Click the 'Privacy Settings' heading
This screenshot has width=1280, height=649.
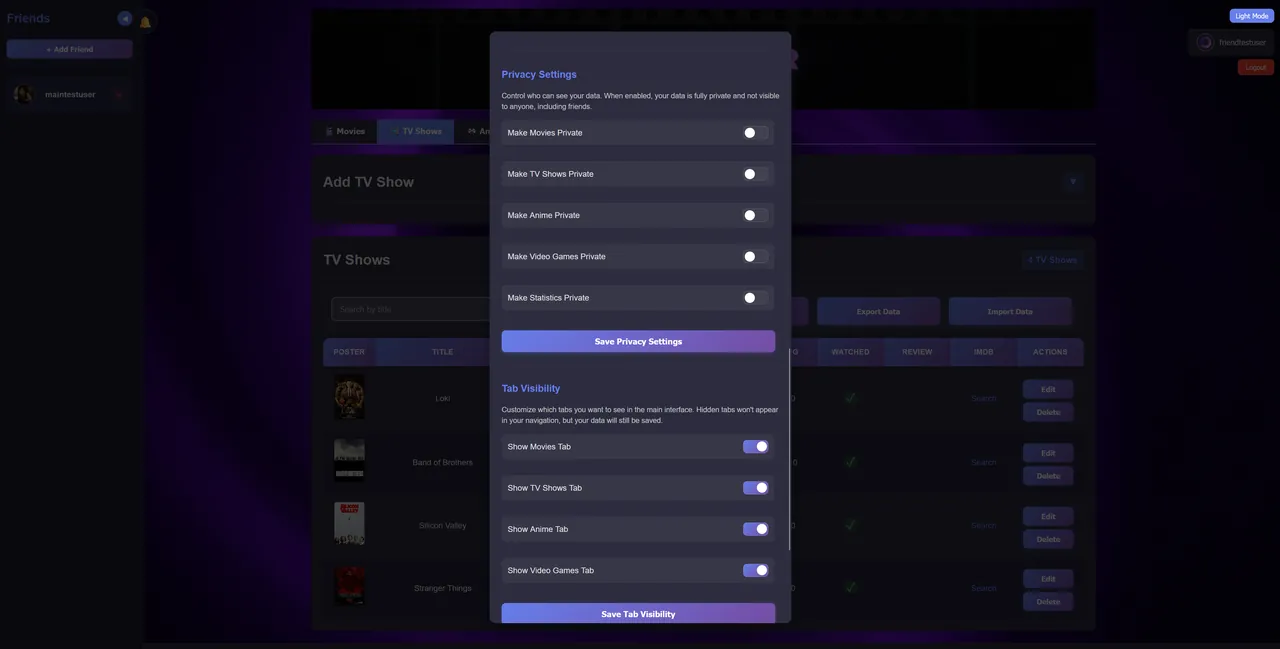click(539, 74)
